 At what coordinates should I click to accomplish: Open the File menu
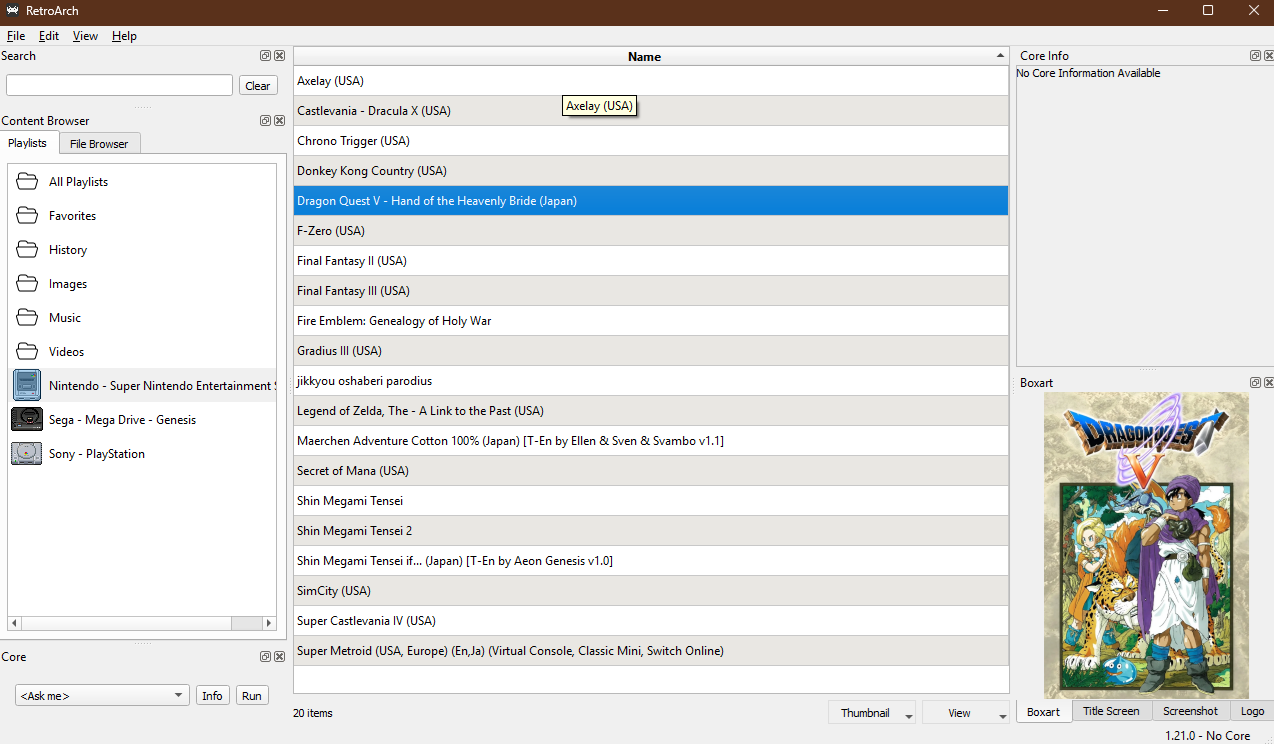point(16,36)
